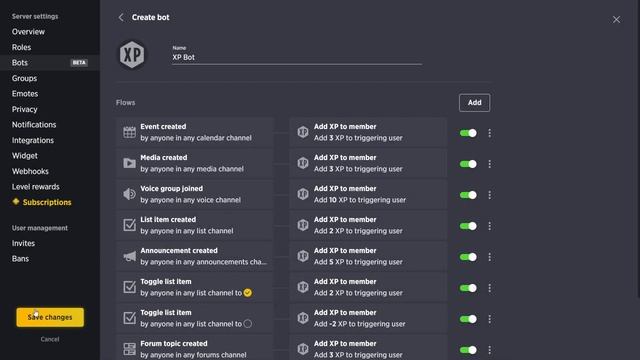This screenshot has width=640, height=360.
Task: Open the Groups settings page
Action: pos(24,78)
